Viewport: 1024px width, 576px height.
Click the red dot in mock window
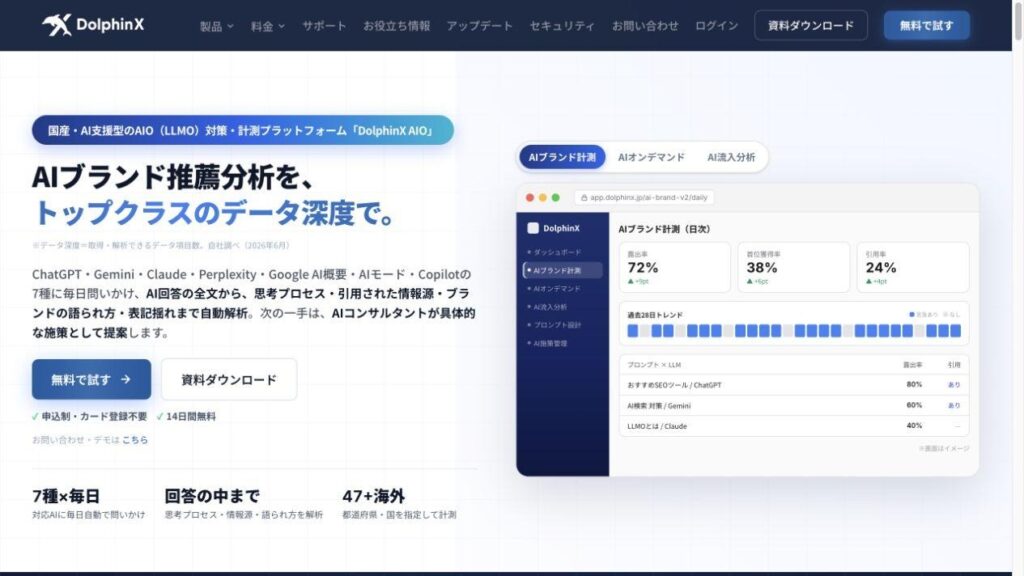coord(530,197)
